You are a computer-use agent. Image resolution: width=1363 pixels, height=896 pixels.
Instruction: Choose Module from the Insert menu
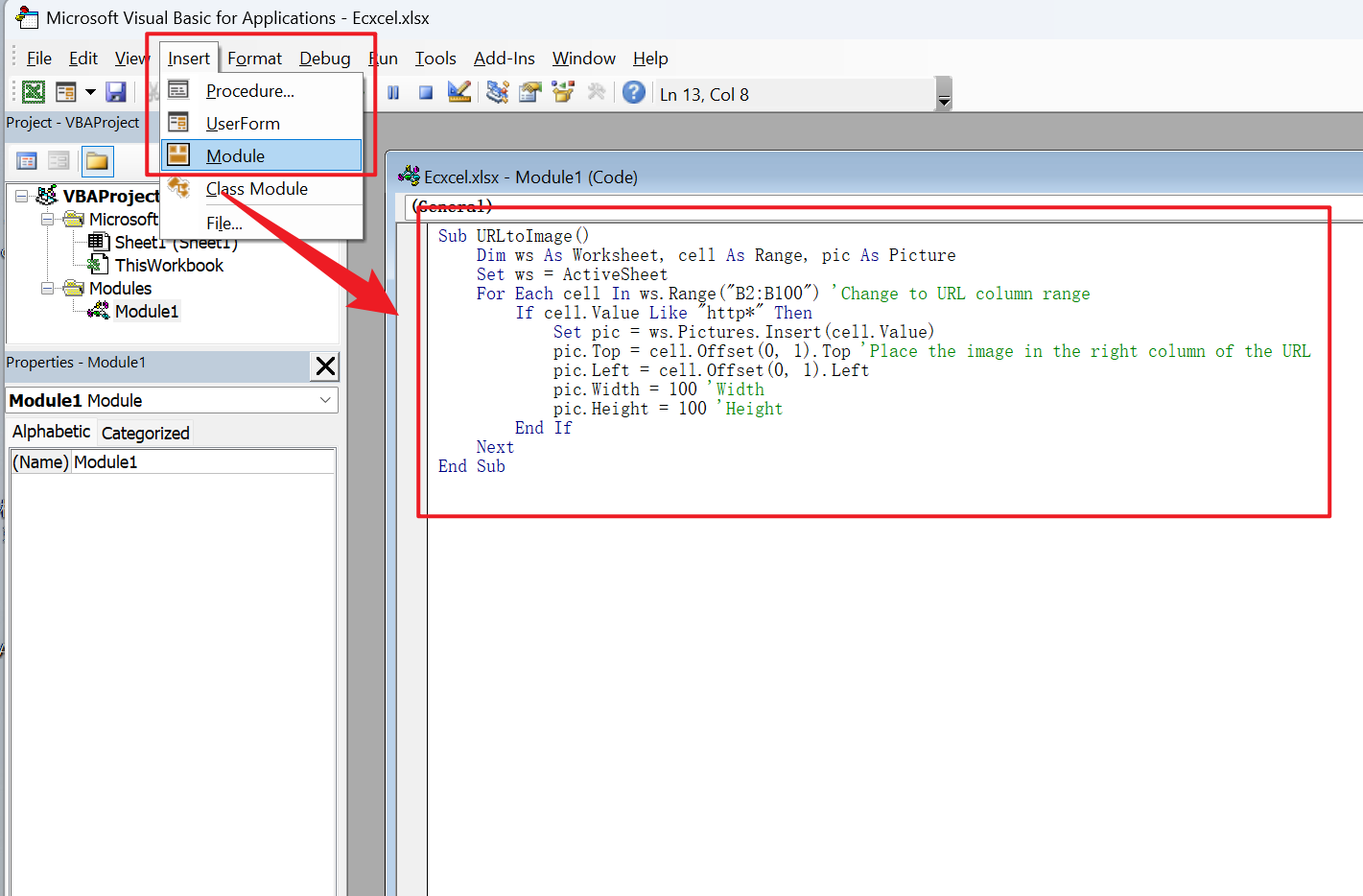click(235, 156)
